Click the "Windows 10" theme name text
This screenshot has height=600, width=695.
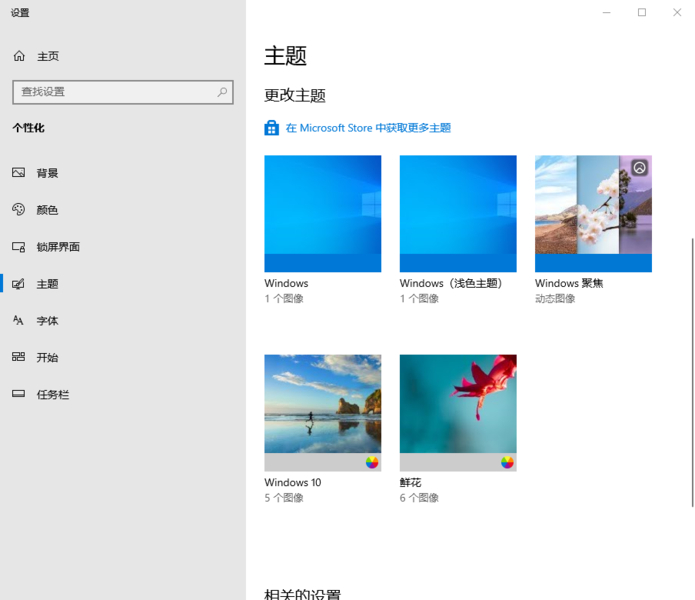[x=293, y=482]
